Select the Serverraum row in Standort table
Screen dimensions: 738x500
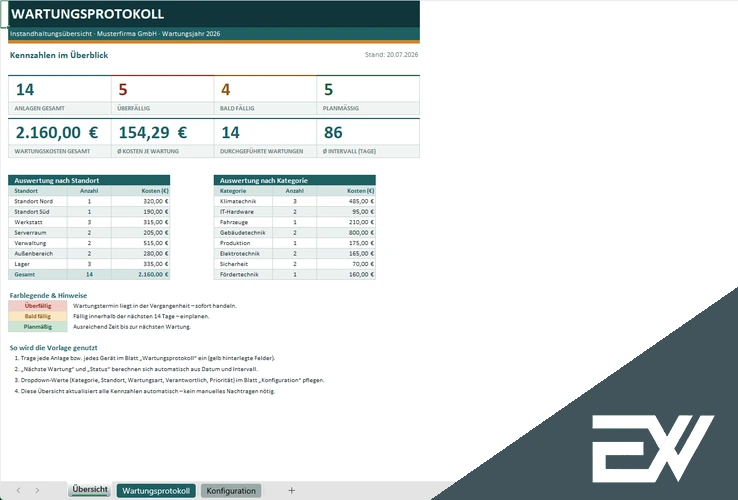pyautogui.click(x=89, y=233)
